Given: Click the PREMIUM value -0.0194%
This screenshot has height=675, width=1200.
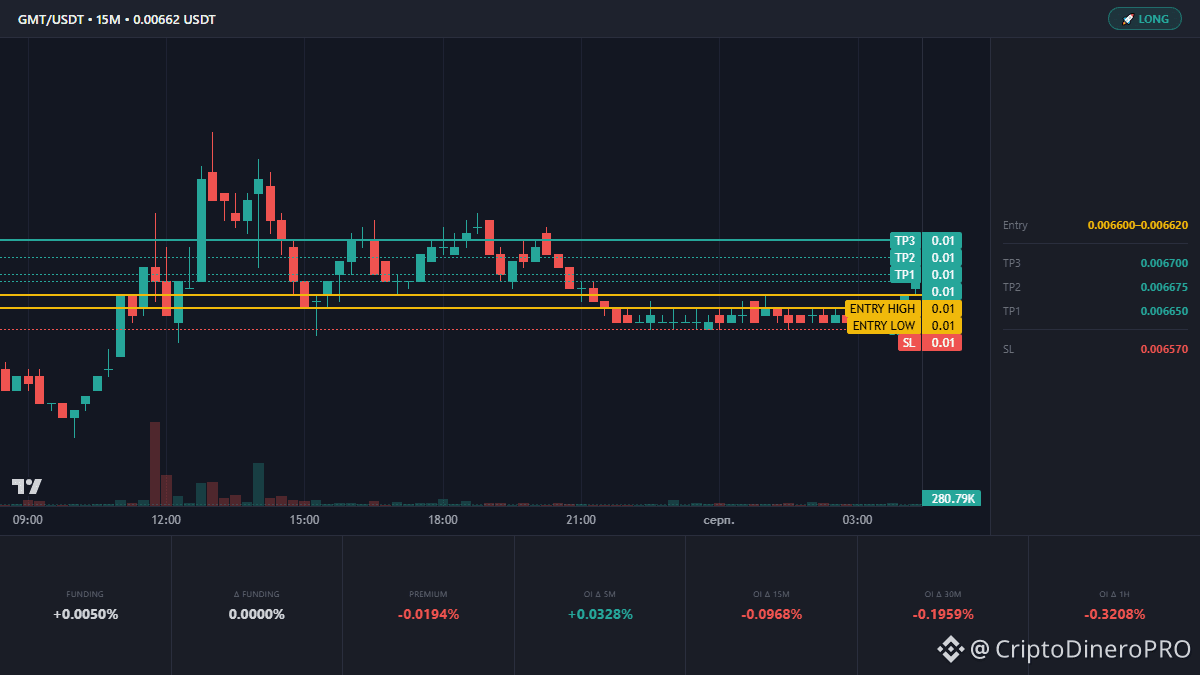Looking at the screenshot, I should pyautogui.click(x=428, y=614).
